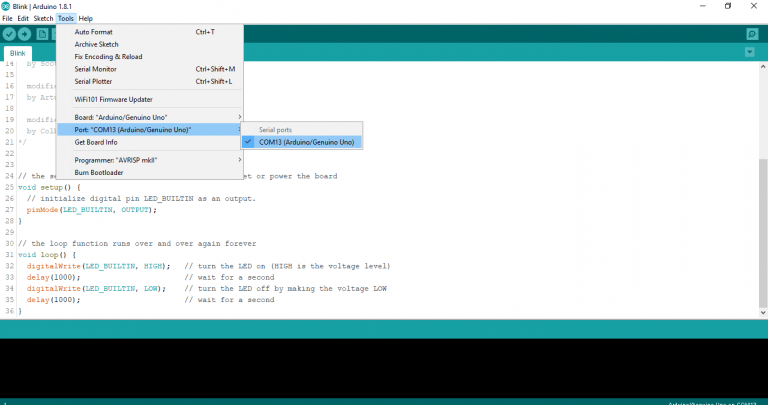Open the Help menu

(86, 18)
